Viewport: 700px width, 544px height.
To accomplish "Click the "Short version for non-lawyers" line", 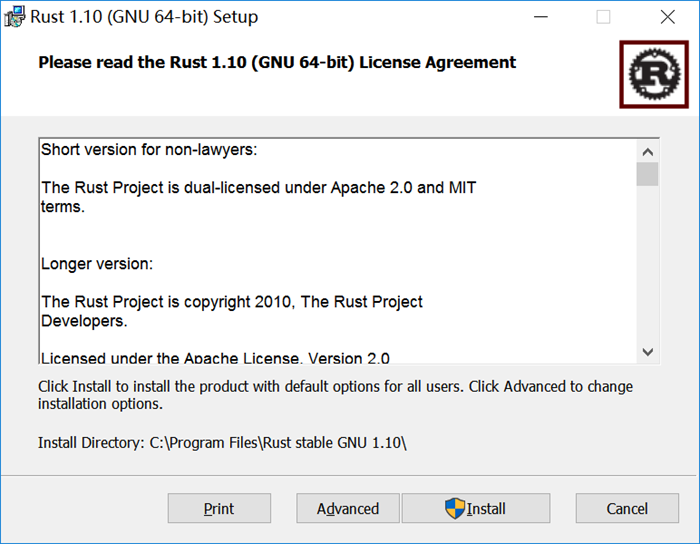I will coord(149,150).
